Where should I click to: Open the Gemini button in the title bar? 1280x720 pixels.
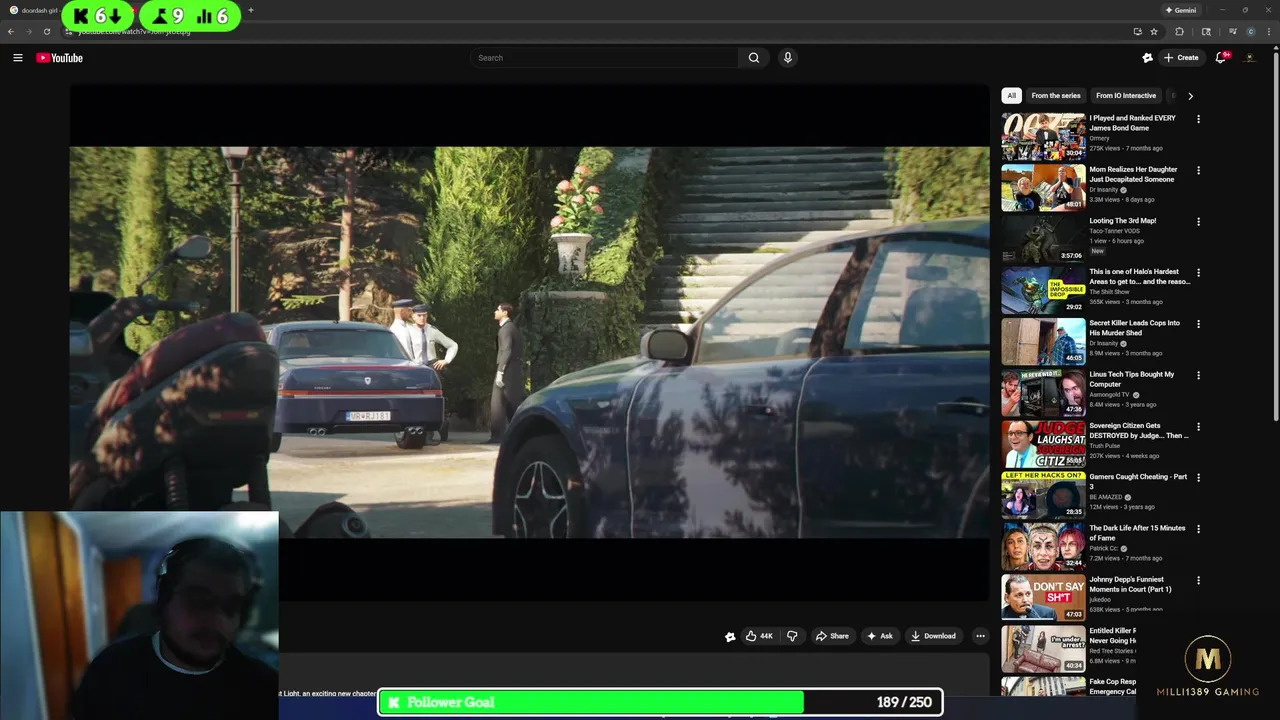(1181, 10)
